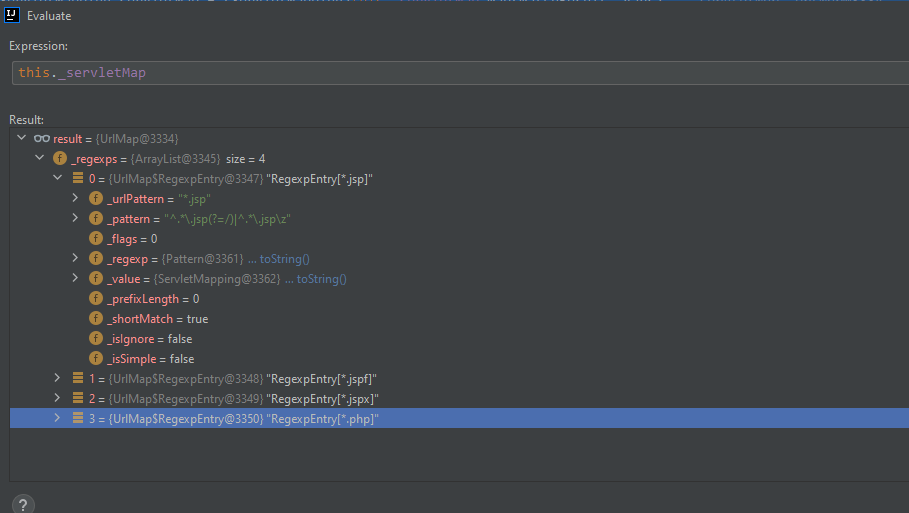Screen dimensions: 909x513
Task: Click the field icon of _regexps
Action: point(60,158)
